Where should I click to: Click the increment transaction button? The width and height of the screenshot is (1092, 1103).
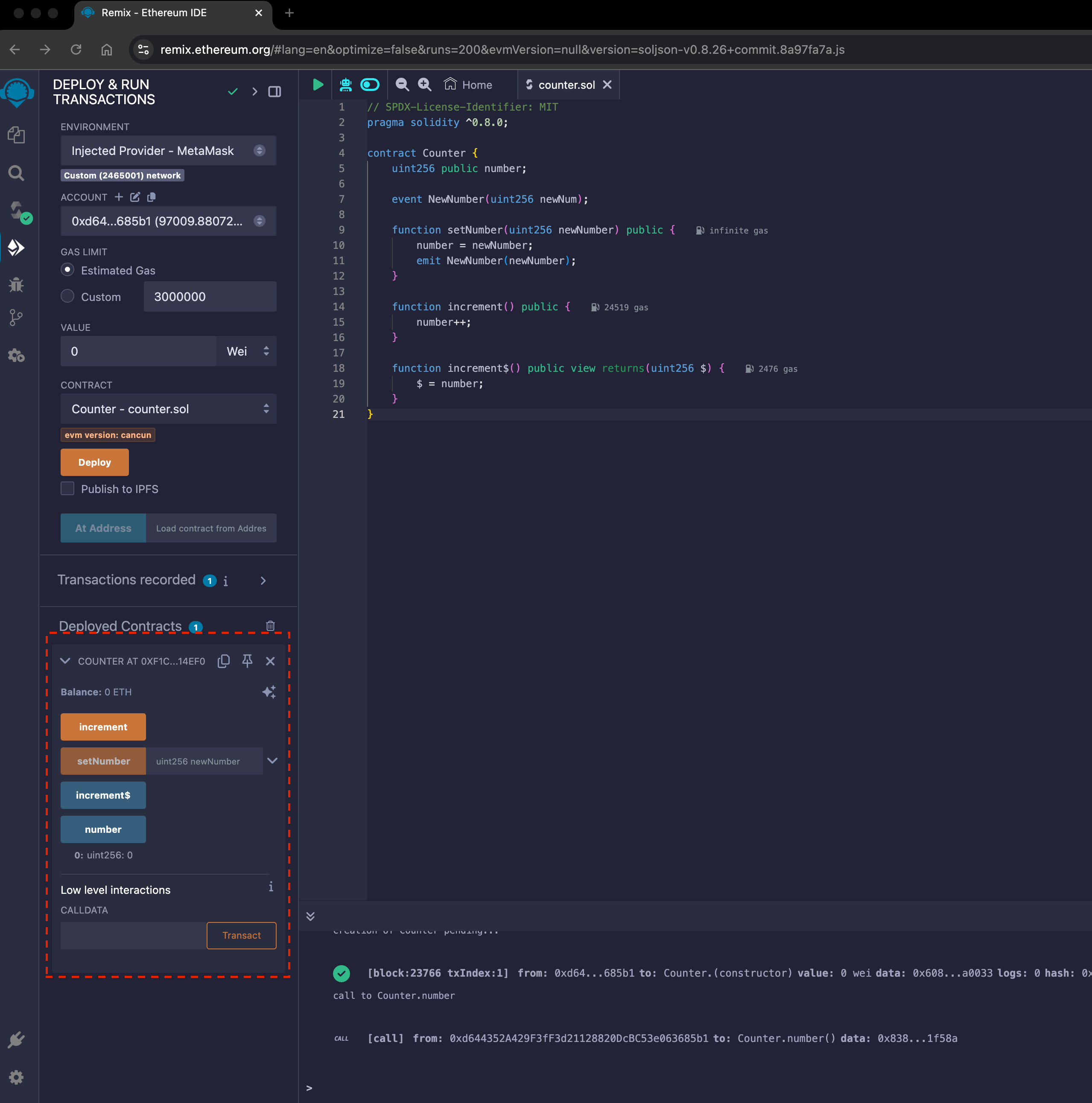point(103,727)
